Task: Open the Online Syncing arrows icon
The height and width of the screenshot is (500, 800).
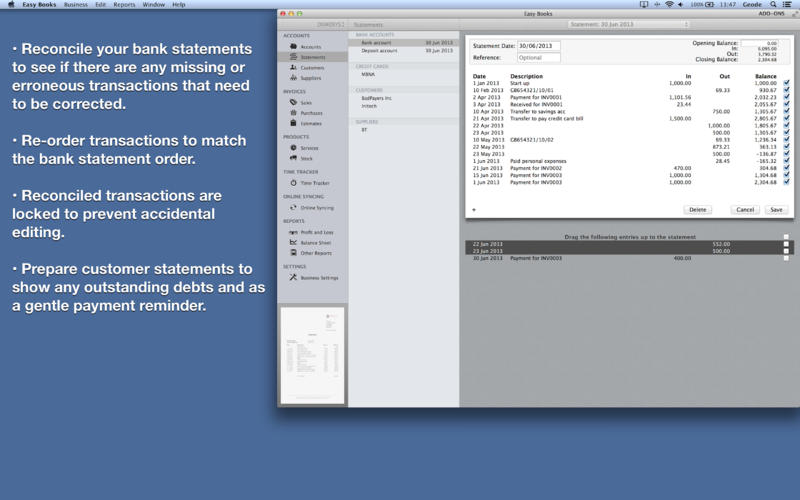Action: tap(293, 208)
